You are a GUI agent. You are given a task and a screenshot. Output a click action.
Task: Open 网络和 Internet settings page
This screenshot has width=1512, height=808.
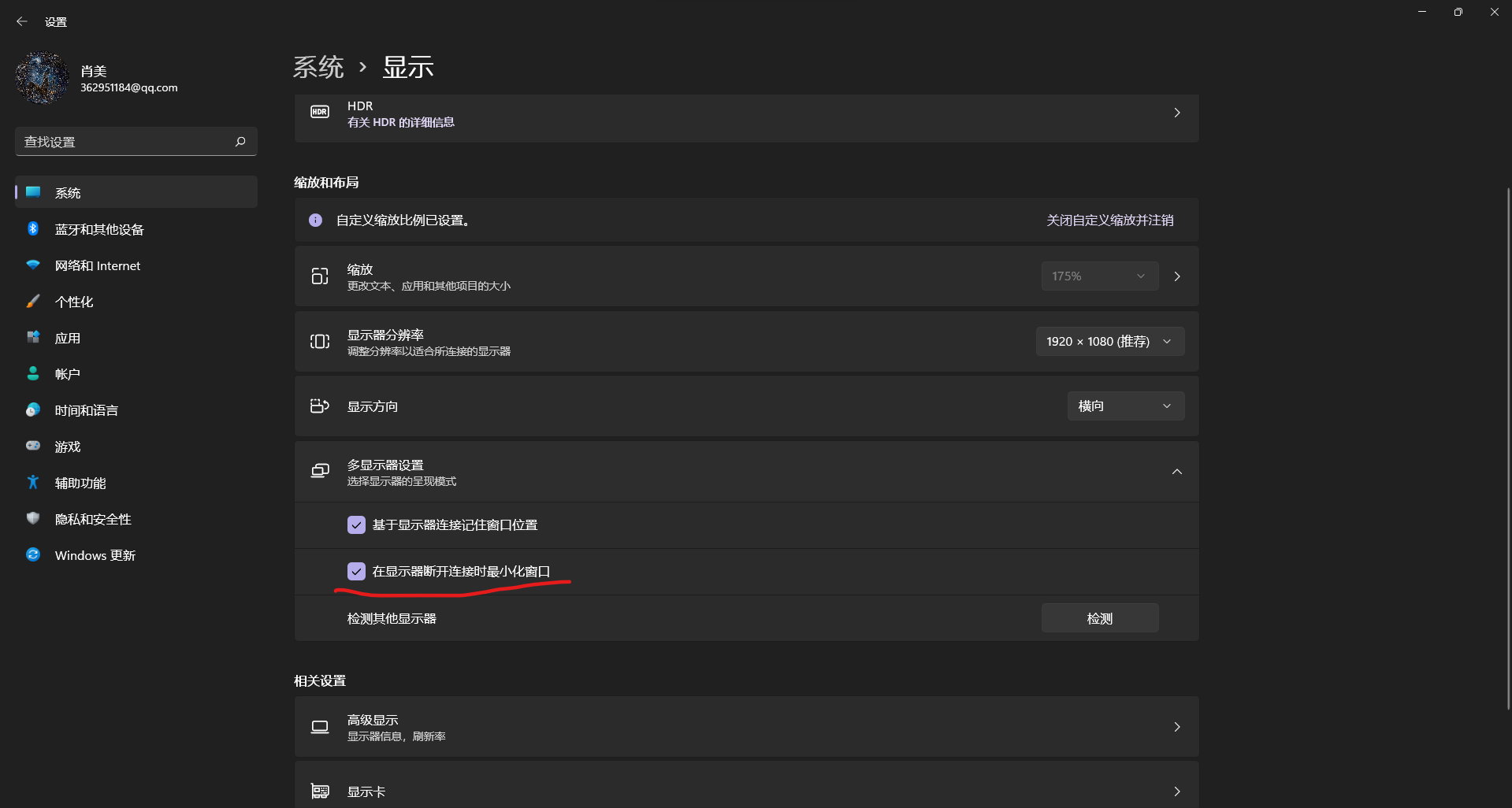(x=136, y=265)
